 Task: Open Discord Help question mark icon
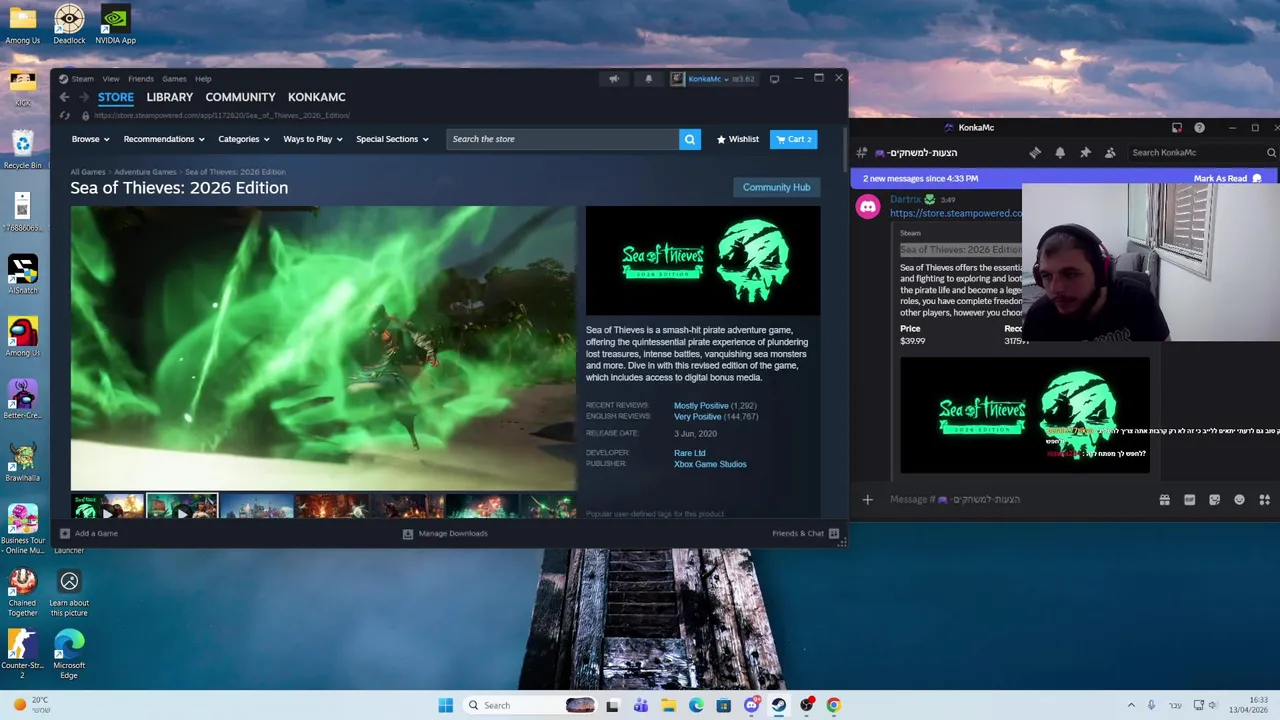point(1199,128)
